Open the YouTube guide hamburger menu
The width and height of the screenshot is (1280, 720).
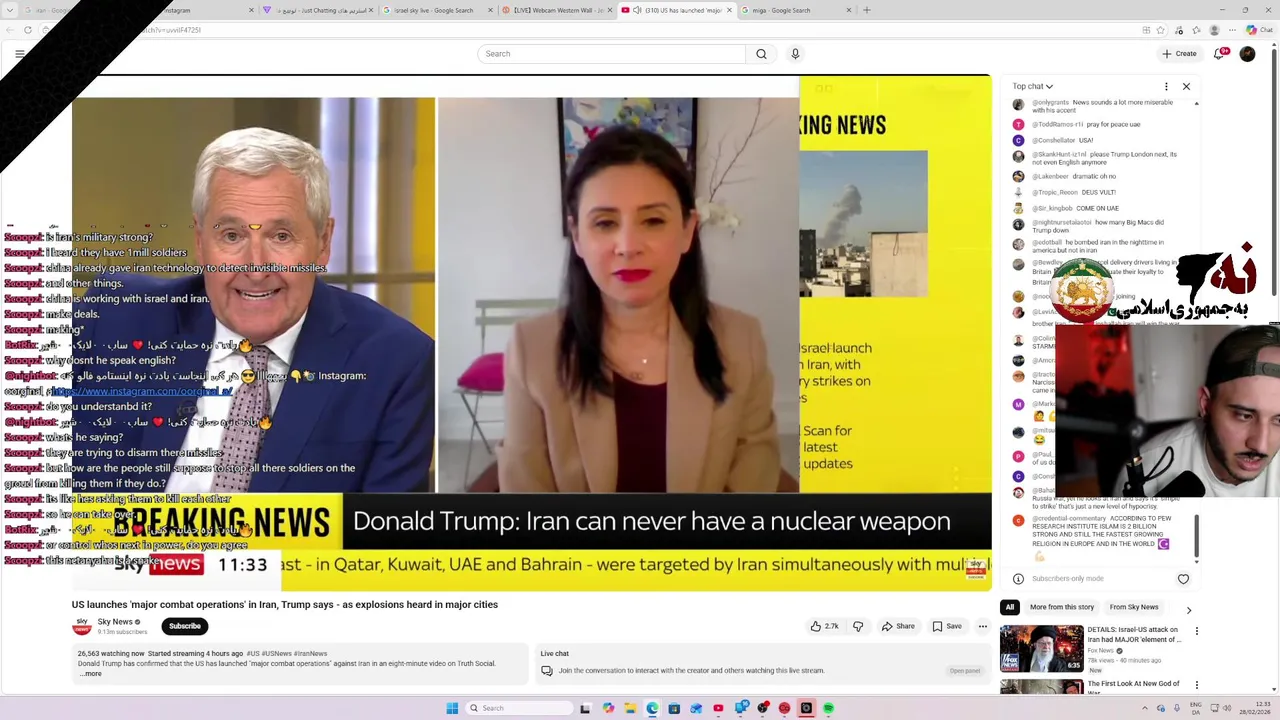click(19, 54)
